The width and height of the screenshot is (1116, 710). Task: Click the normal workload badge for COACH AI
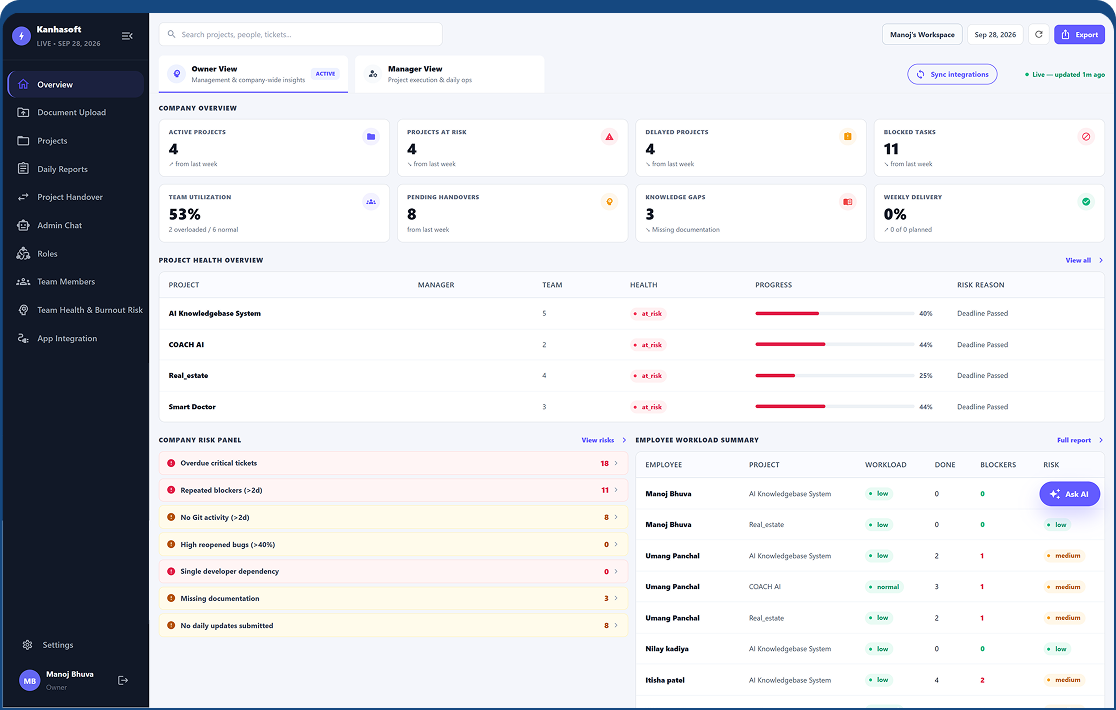884,587
